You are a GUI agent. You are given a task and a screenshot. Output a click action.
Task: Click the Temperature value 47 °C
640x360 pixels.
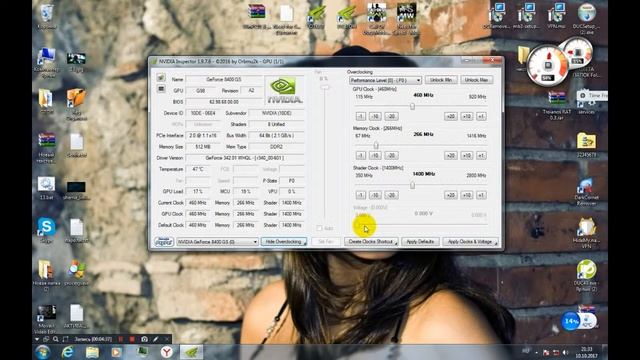[x=198, y=169]
